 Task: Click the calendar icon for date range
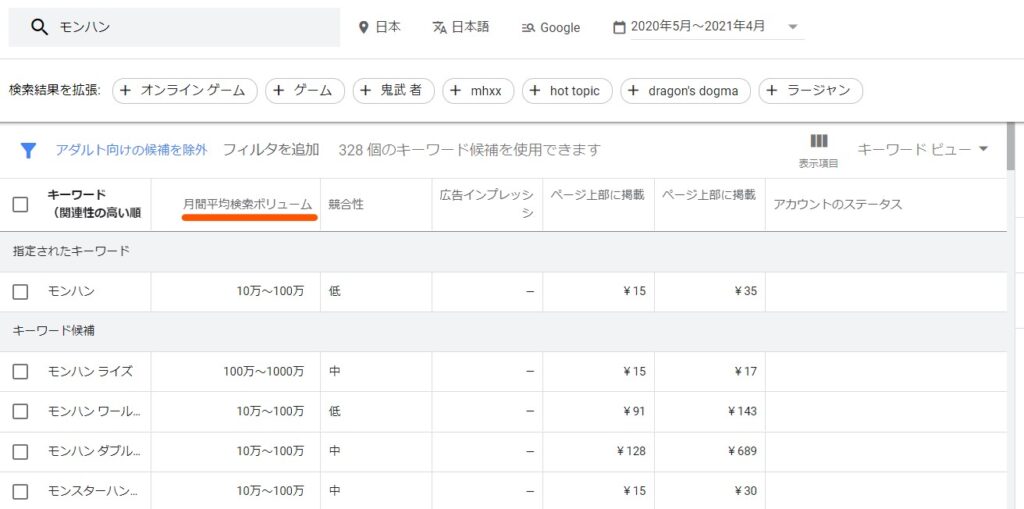click(x=619, y=27)
